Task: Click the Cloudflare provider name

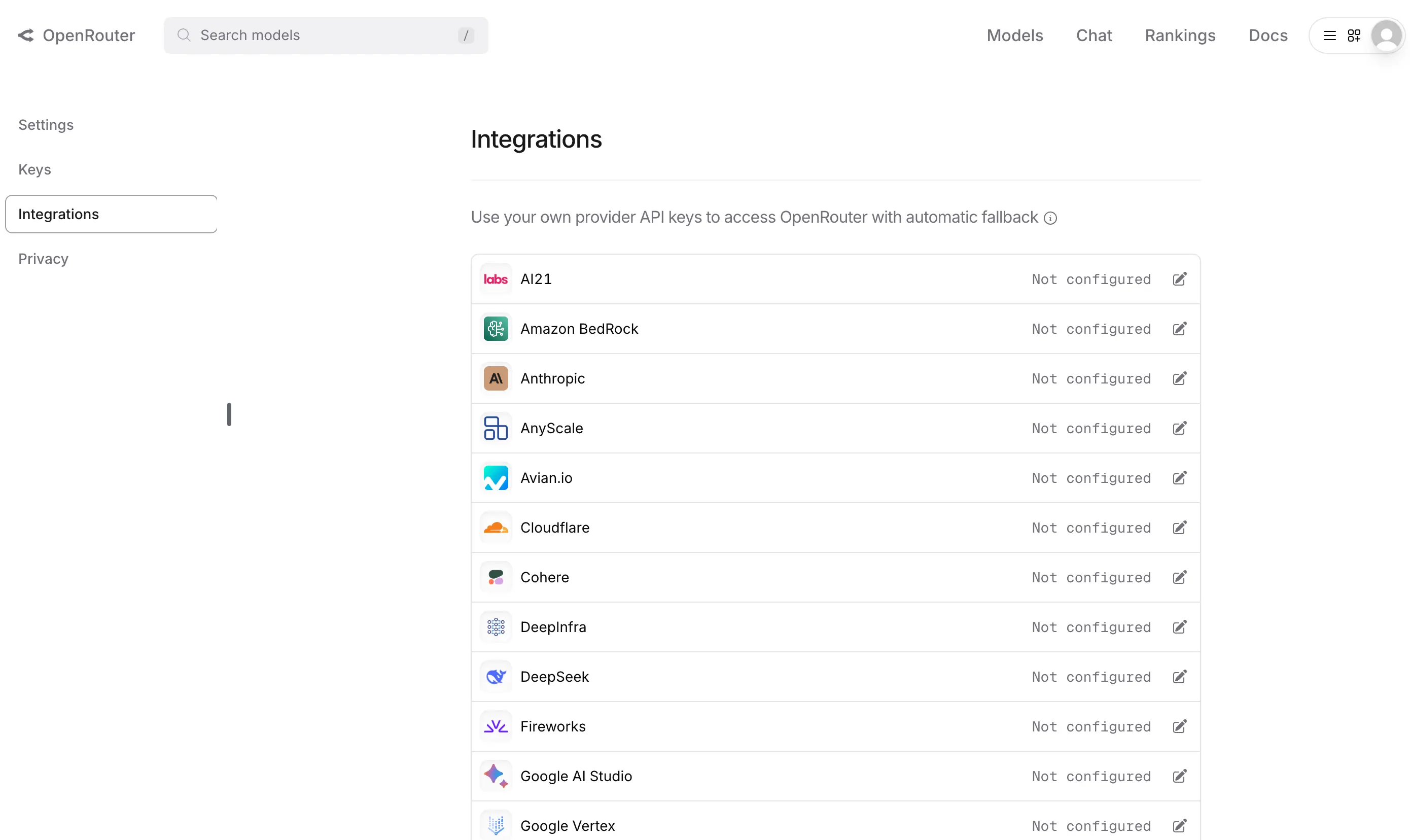Action: pos(554,528)
